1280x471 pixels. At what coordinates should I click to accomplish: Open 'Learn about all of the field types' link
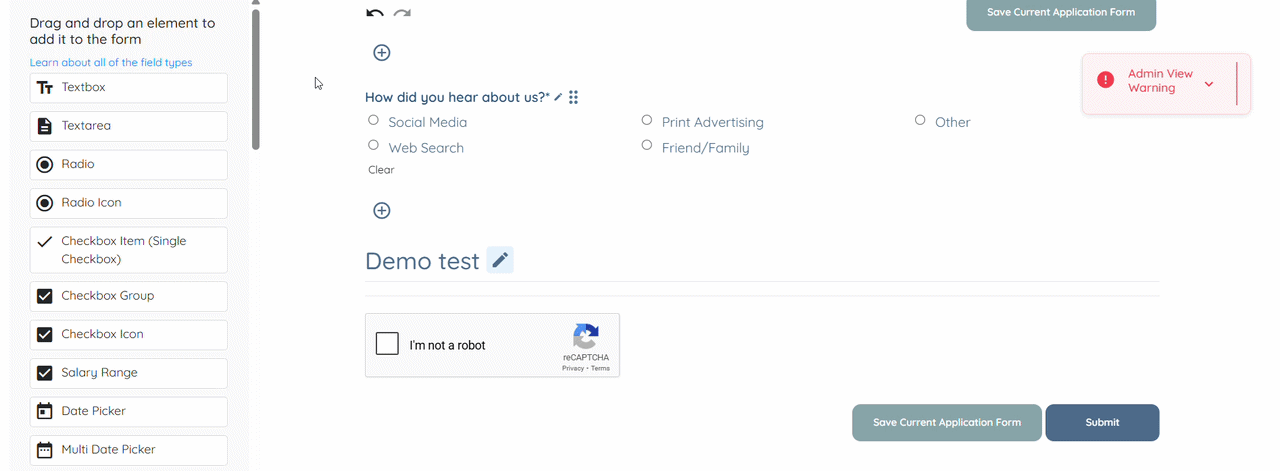coord(111,62)
